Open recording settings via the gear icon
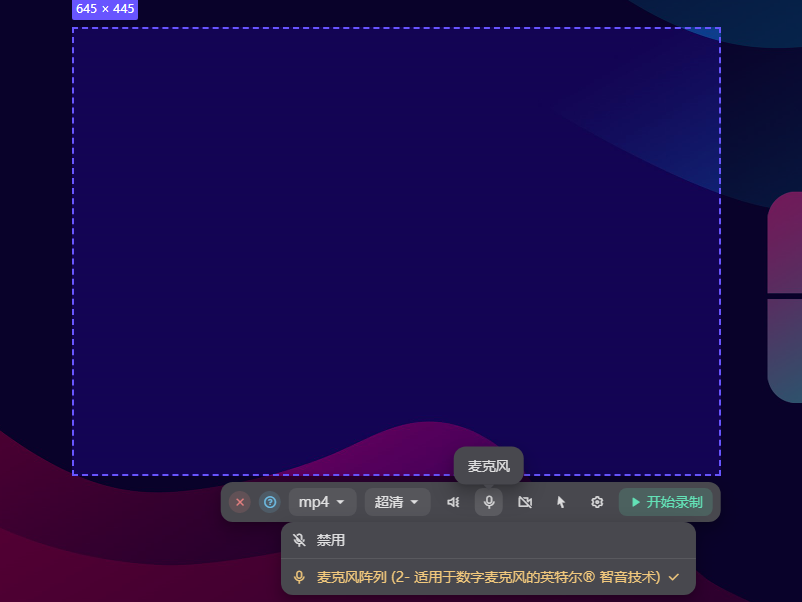The image size is (802, 602). [x=597, y=502]
